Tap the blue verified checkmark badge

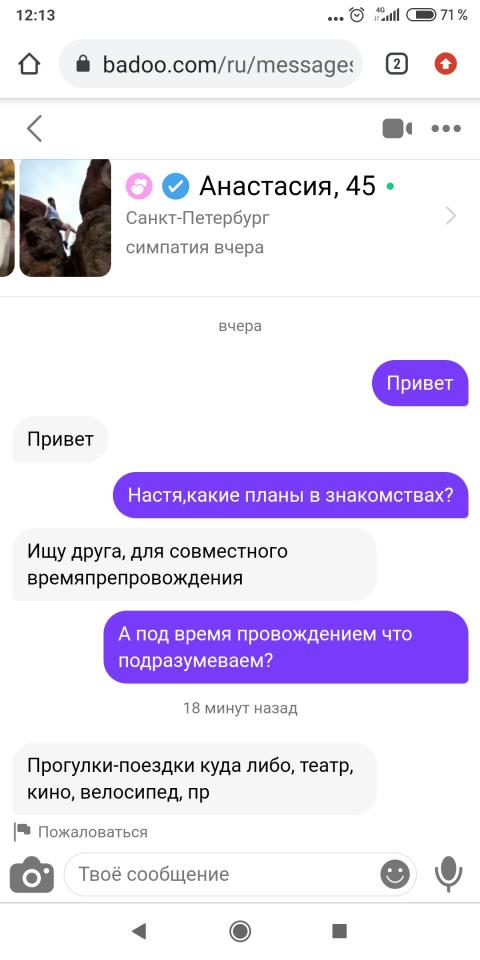coord(176,186)
